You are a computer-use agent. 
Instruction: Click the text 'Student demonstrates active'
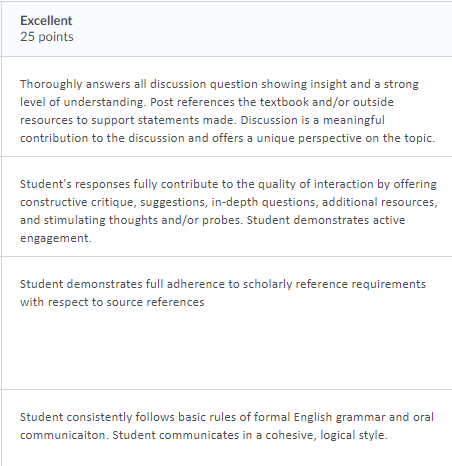click(x=326, y=220)
